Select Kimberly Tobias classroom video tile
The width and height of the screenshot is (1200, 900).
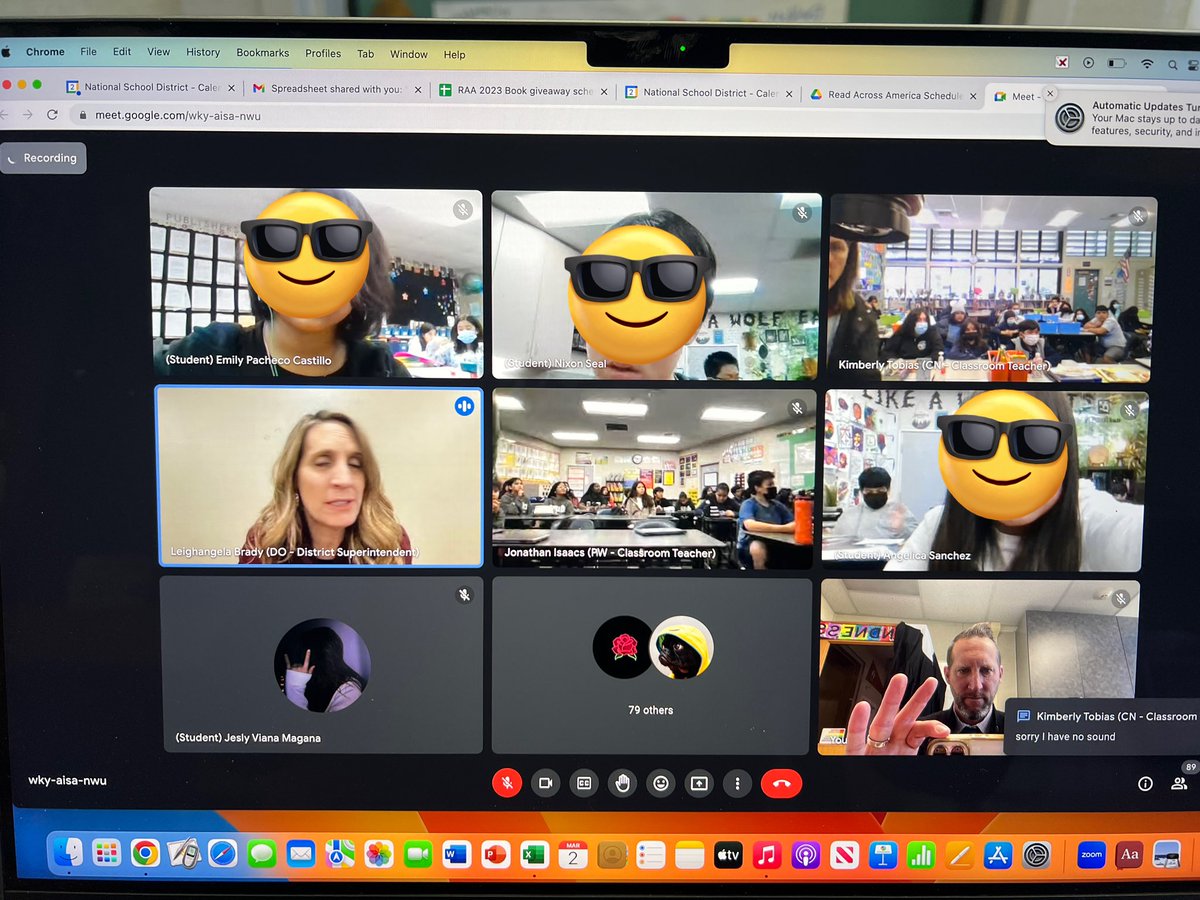click(992, 286)
